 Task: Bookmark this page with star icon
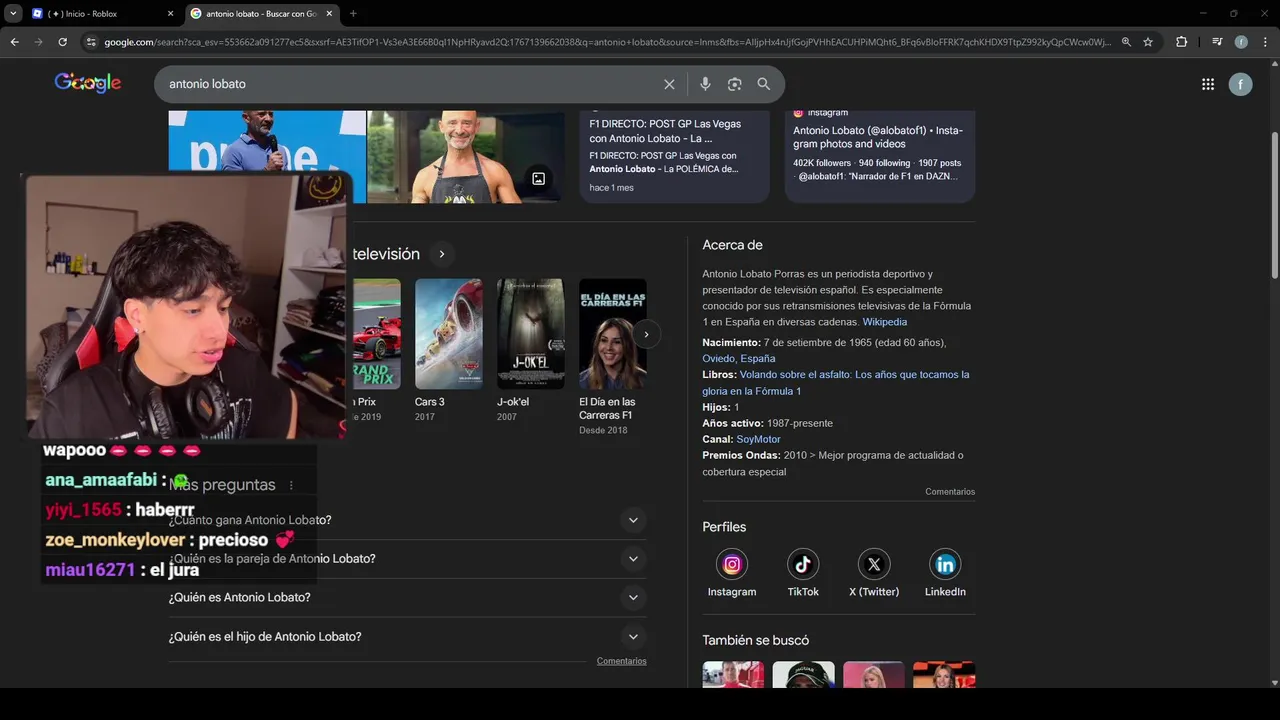click(x=1148, y=42)
